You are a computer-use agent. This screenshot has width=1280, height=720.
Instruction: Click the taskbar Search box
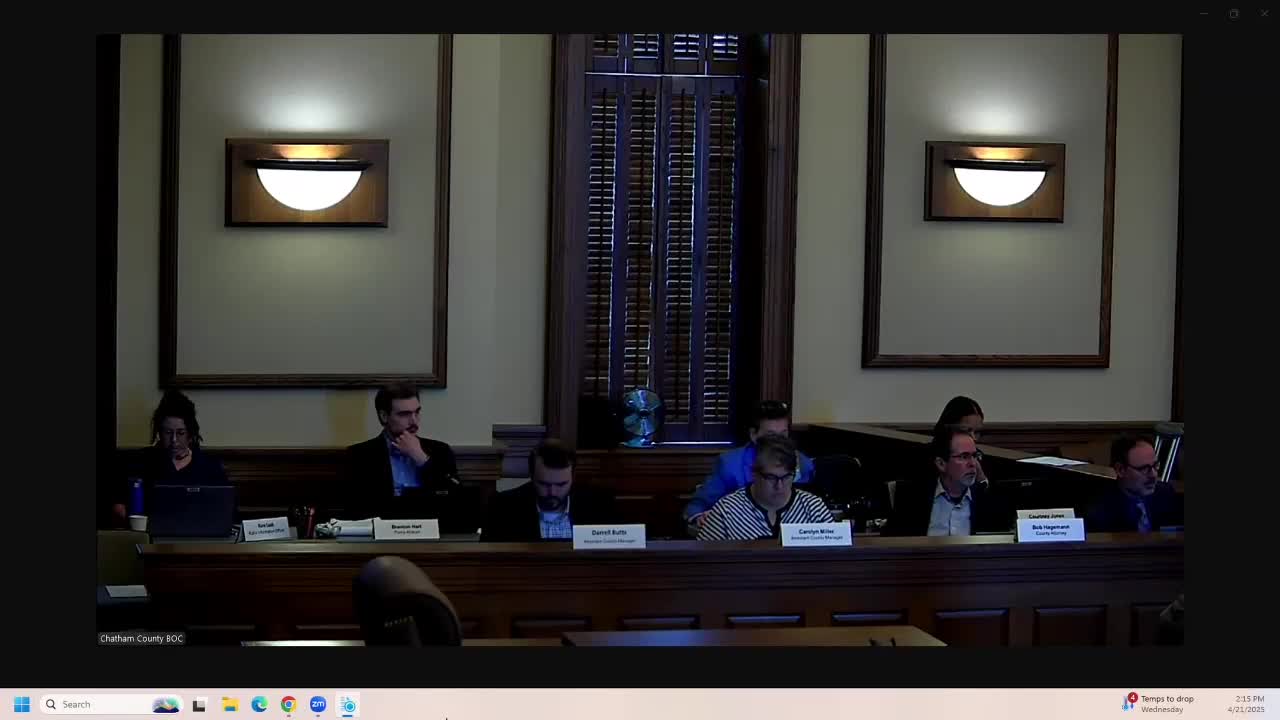tap(100, 704)
